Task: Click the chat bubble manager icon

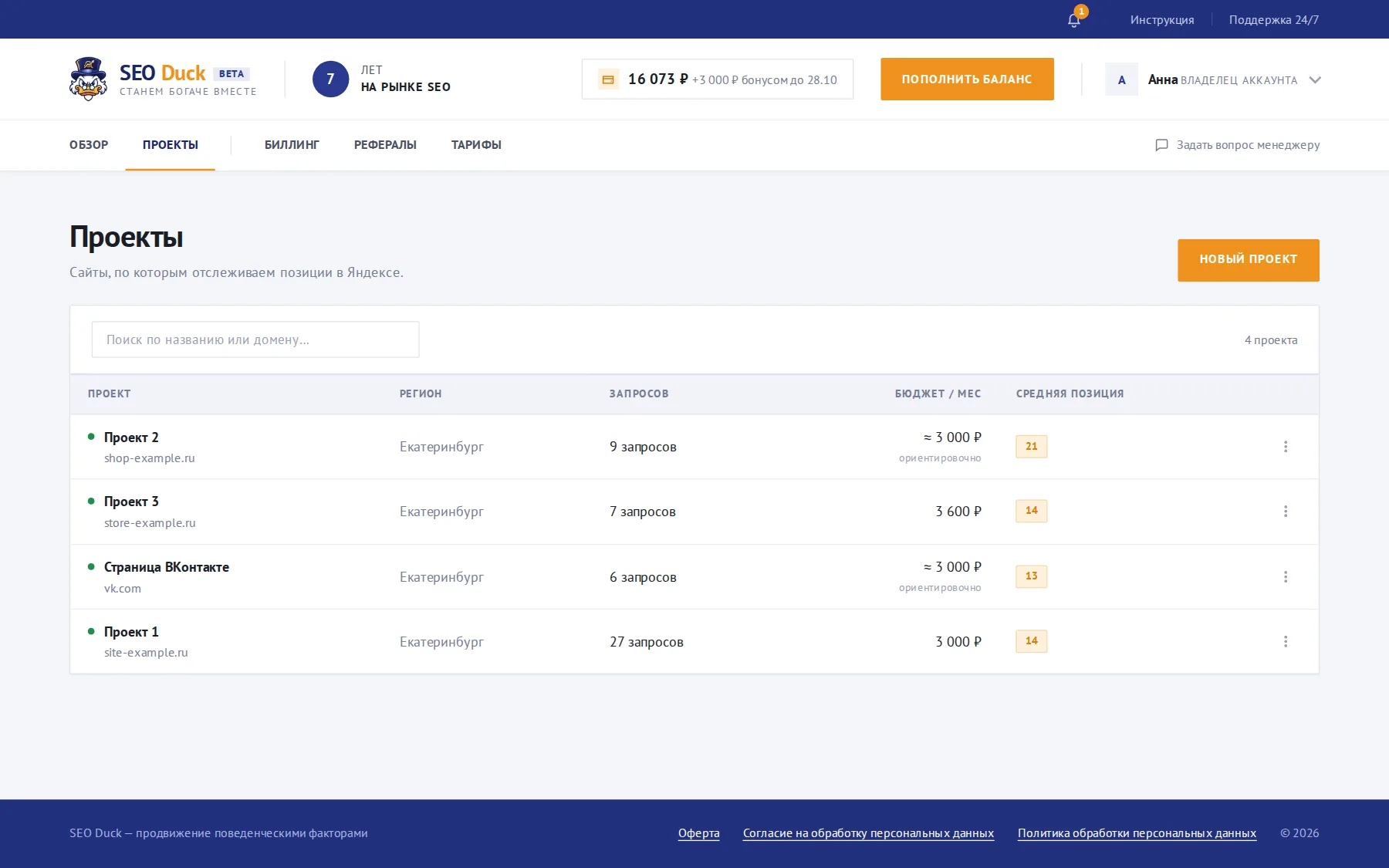Action: click(x=1161, y=145)
